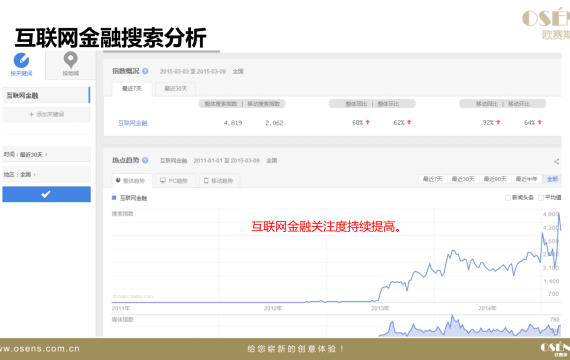
Task: Click the 4,819 overall search index value
Action: pyautogui.click(x=233, y=123)
